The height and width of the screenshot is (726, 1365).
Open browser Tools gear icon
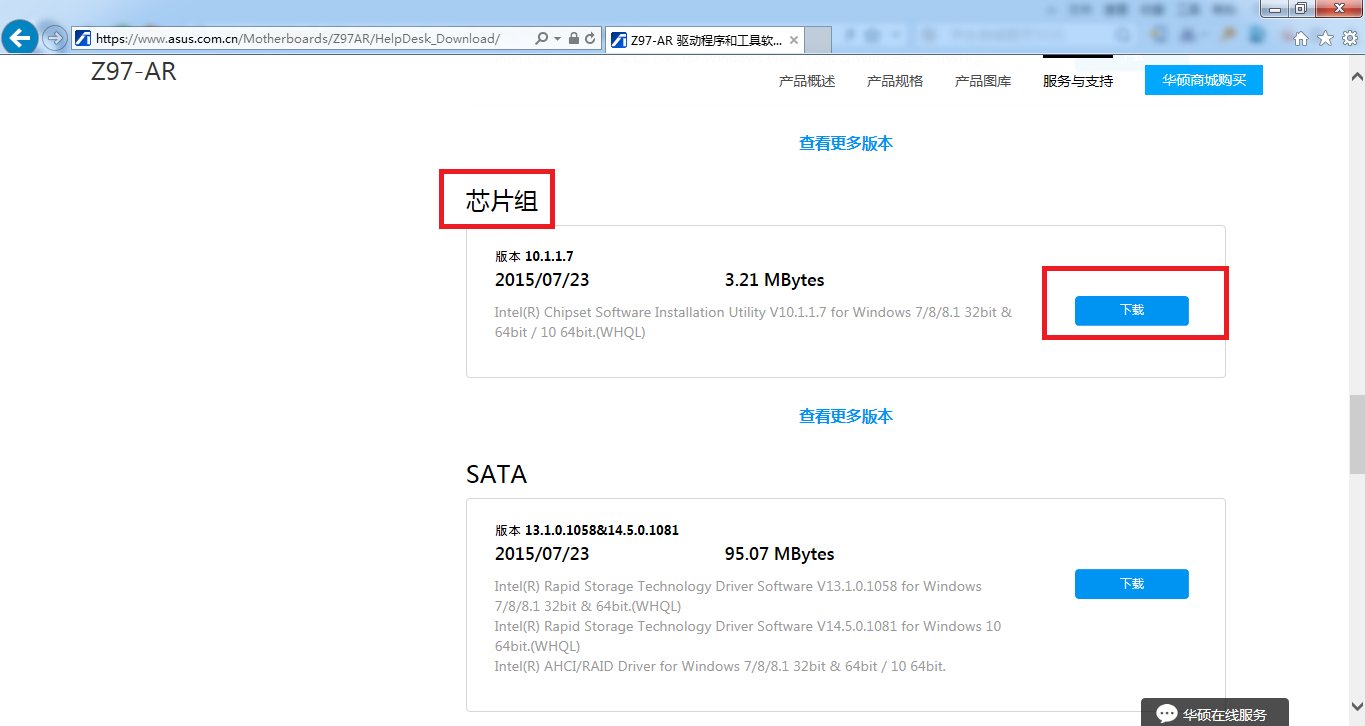1349,39
